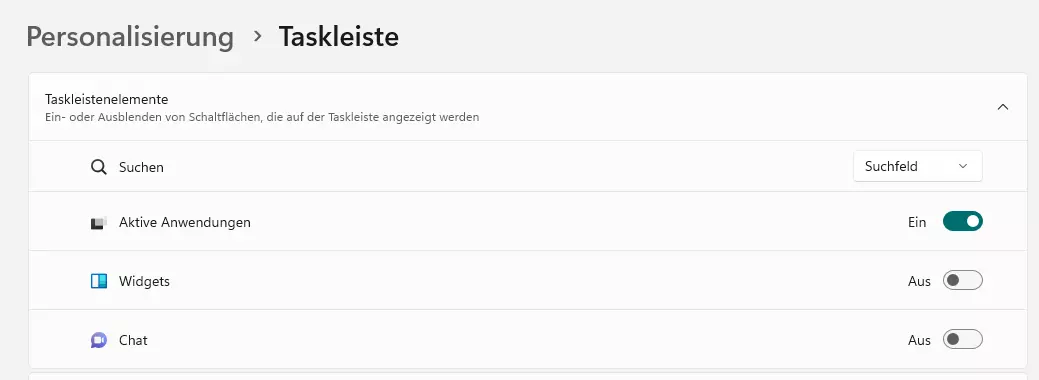Click the Suchen magnifying glass icon
1039x380 pixels.
(99, 167)
